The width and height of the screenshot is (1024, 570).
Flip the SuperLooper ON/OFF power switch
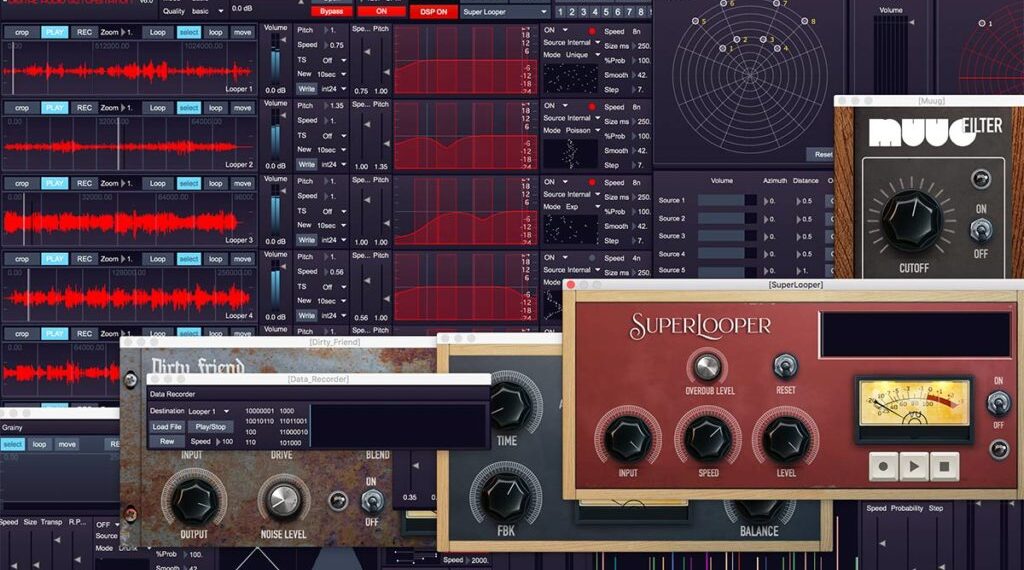(997, 403)
